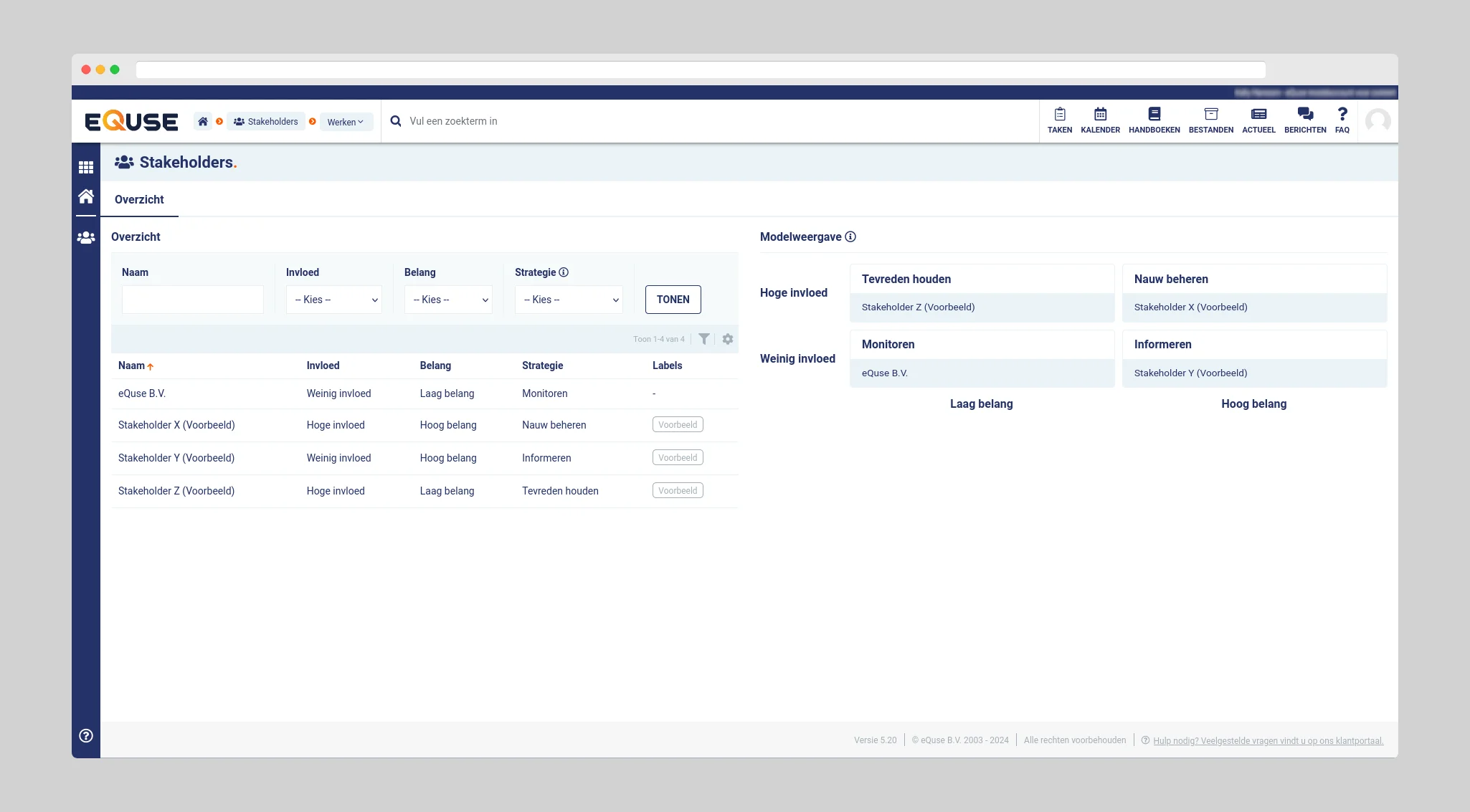
Task: Open the Berichten chat icon
Action: point(1305,115)
